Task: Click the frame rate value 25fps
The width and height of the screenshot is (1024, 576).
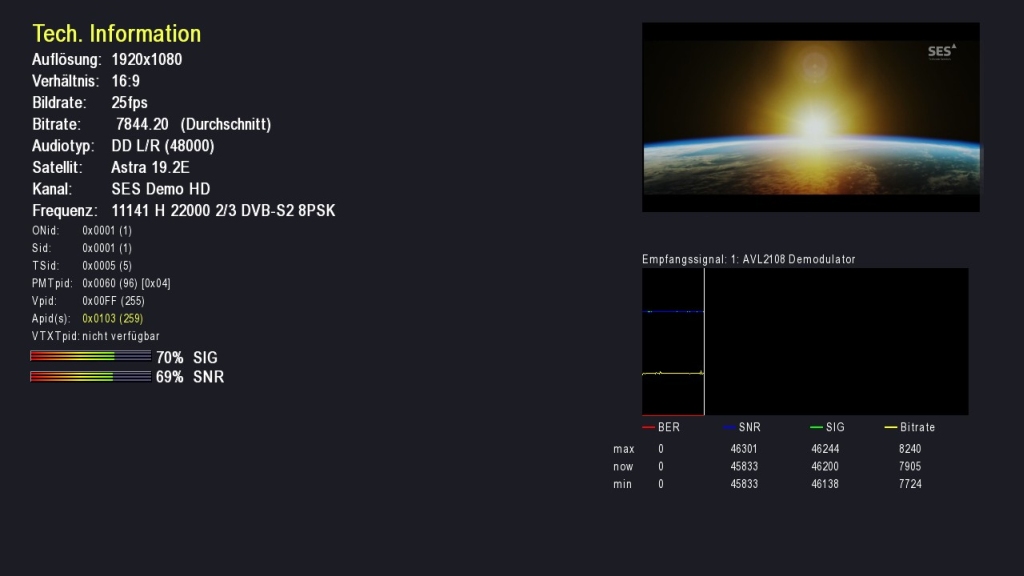Action: [129, 103]
